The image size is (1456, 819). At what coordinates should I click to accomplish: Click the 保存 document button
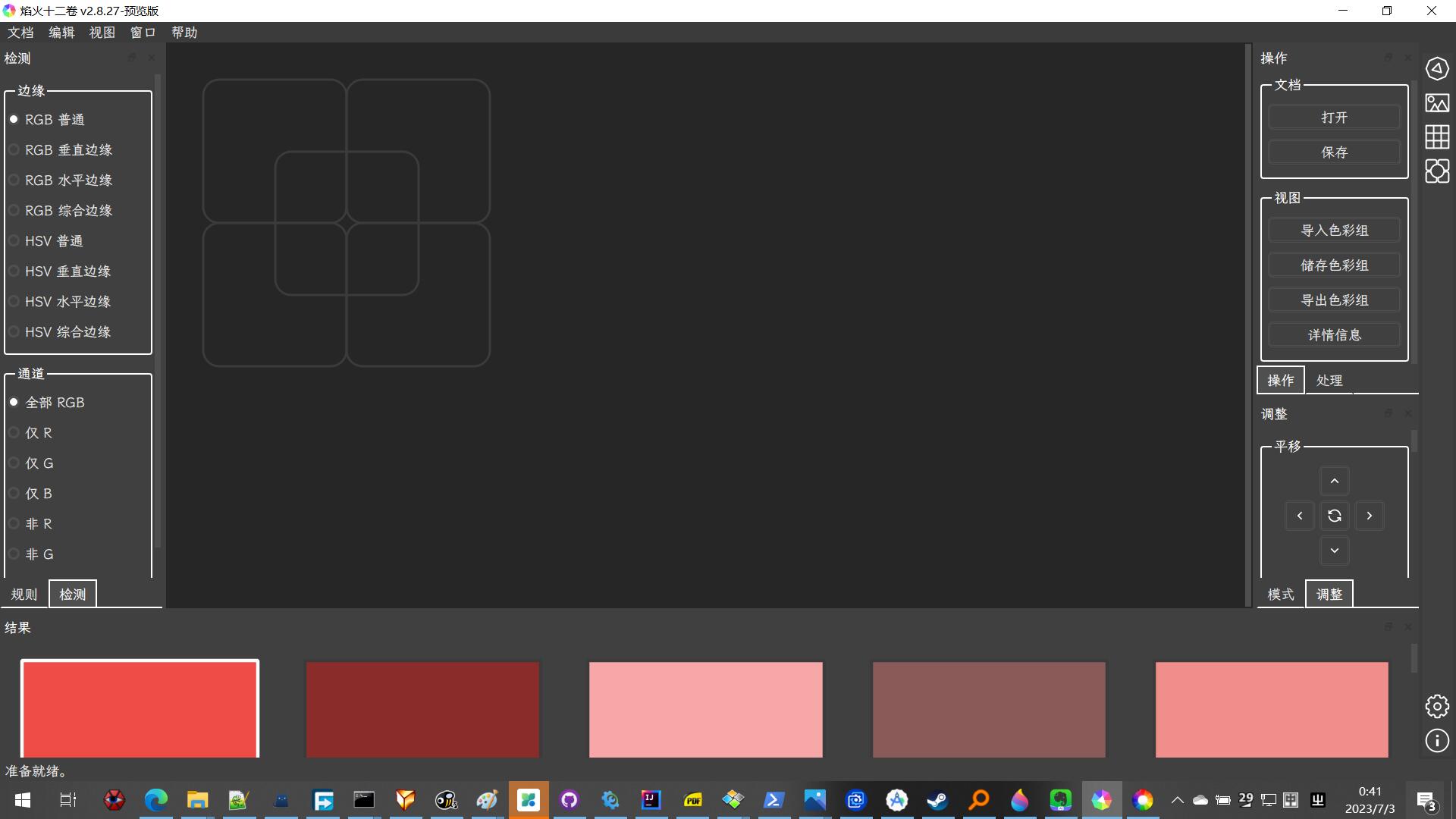tap(1334, 152)
